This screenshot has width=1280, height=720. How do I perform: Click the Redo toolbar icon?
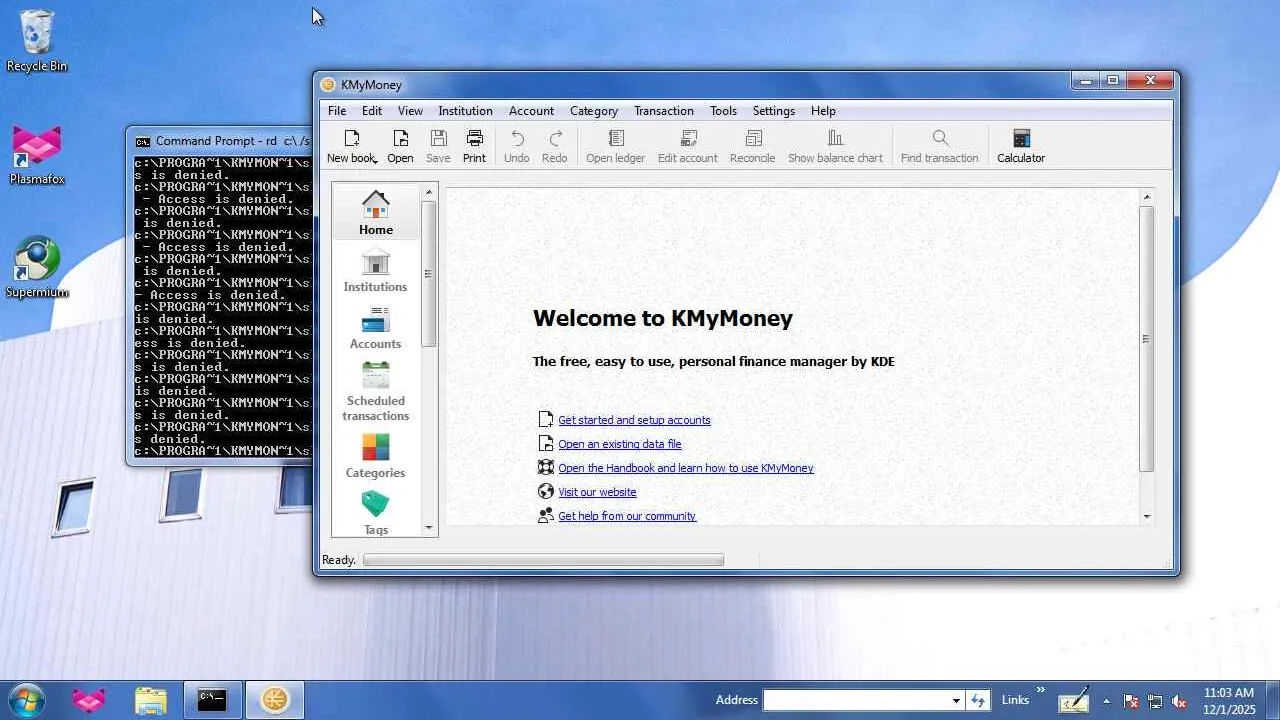[555, 138]
